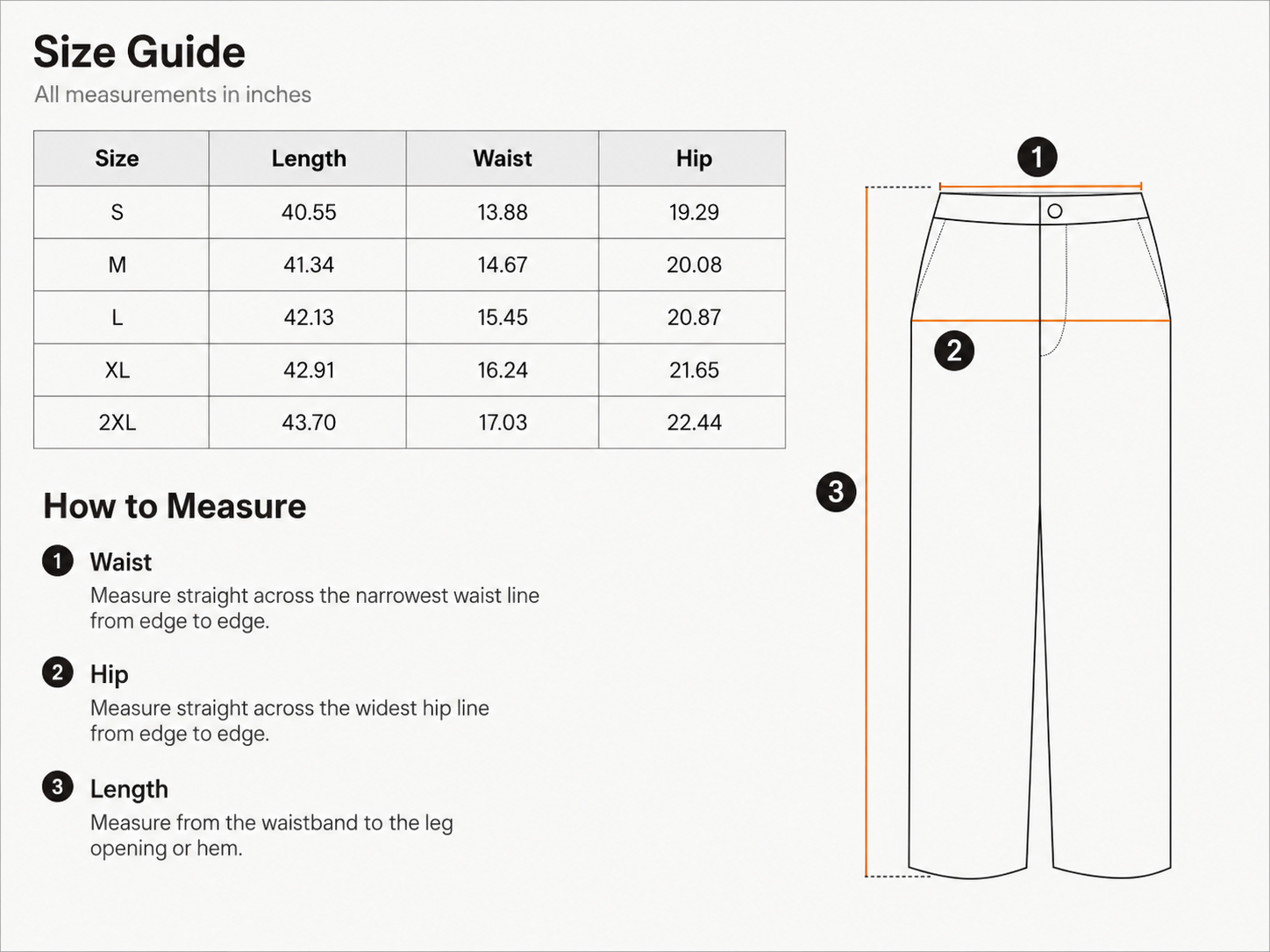Click the XL length value 42.91
The image size is (1270, 952).
pos(309,370)
